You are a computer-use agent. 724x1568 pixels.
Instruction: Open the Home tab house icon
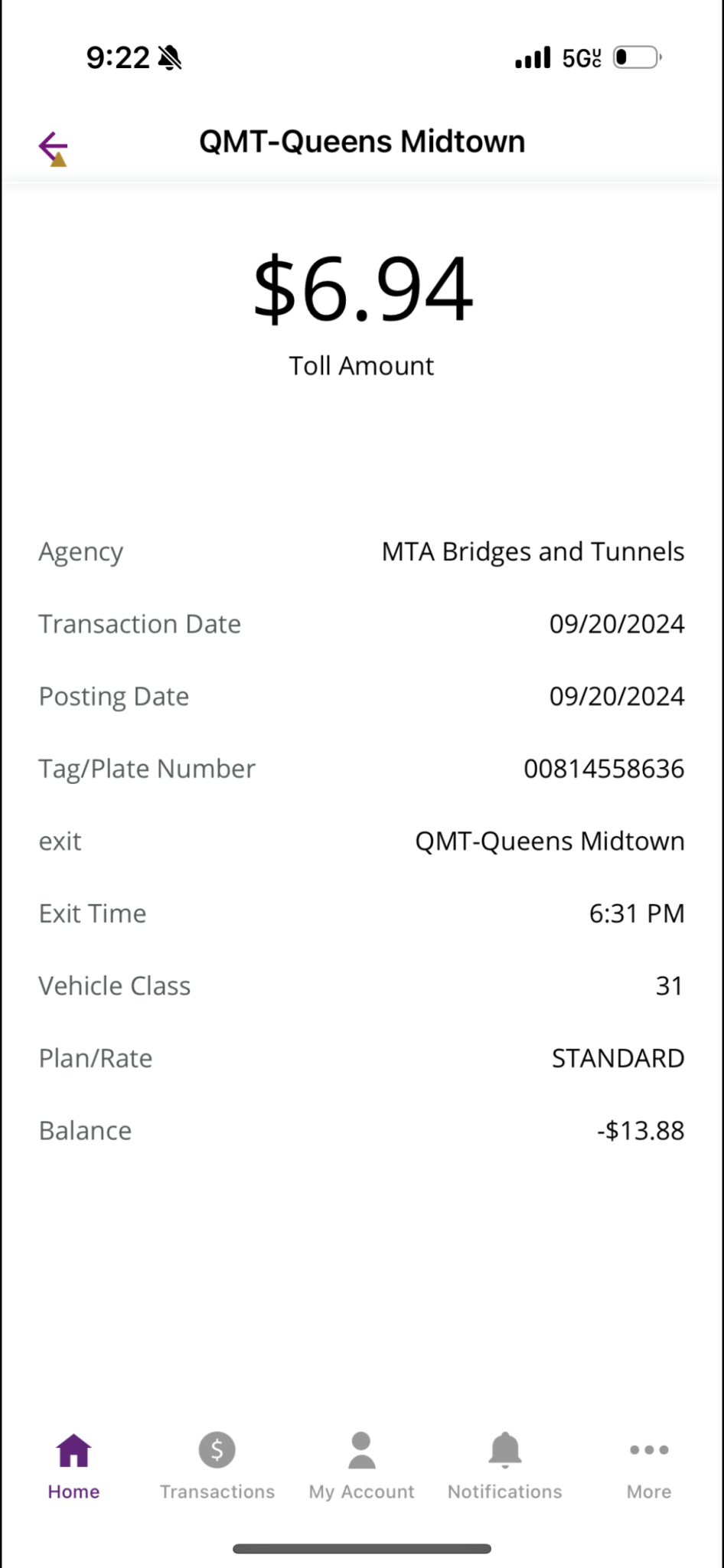click(x=73, y=1450)
